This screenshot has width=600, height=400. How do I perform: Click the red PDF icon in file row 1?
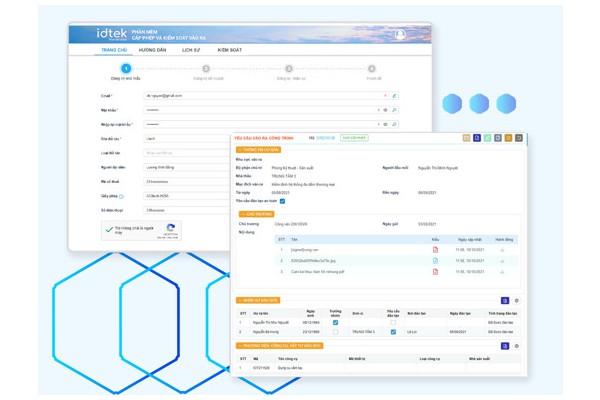tap(435, 250)
